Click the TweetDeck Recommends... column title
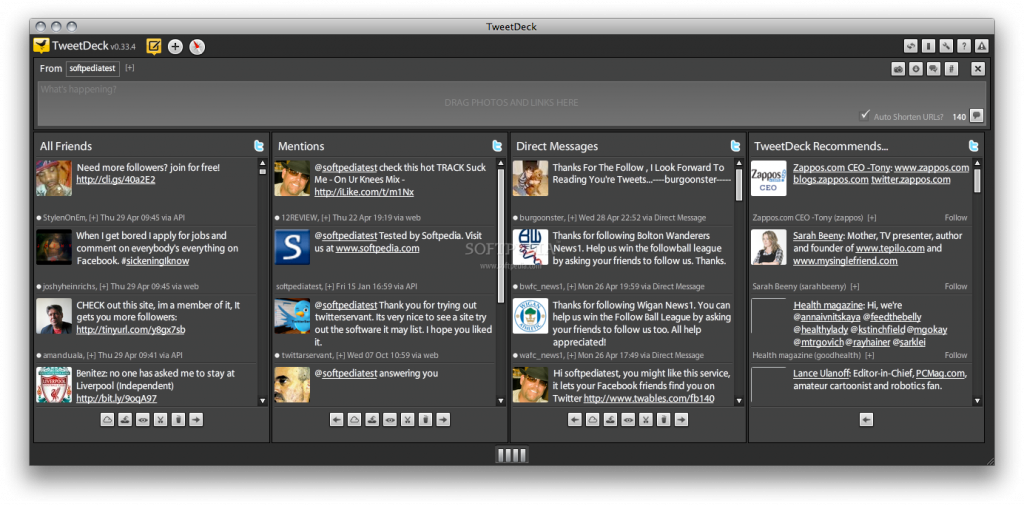Image resolution: width=1024 pixels, height=506 pixels. (821, 146)
